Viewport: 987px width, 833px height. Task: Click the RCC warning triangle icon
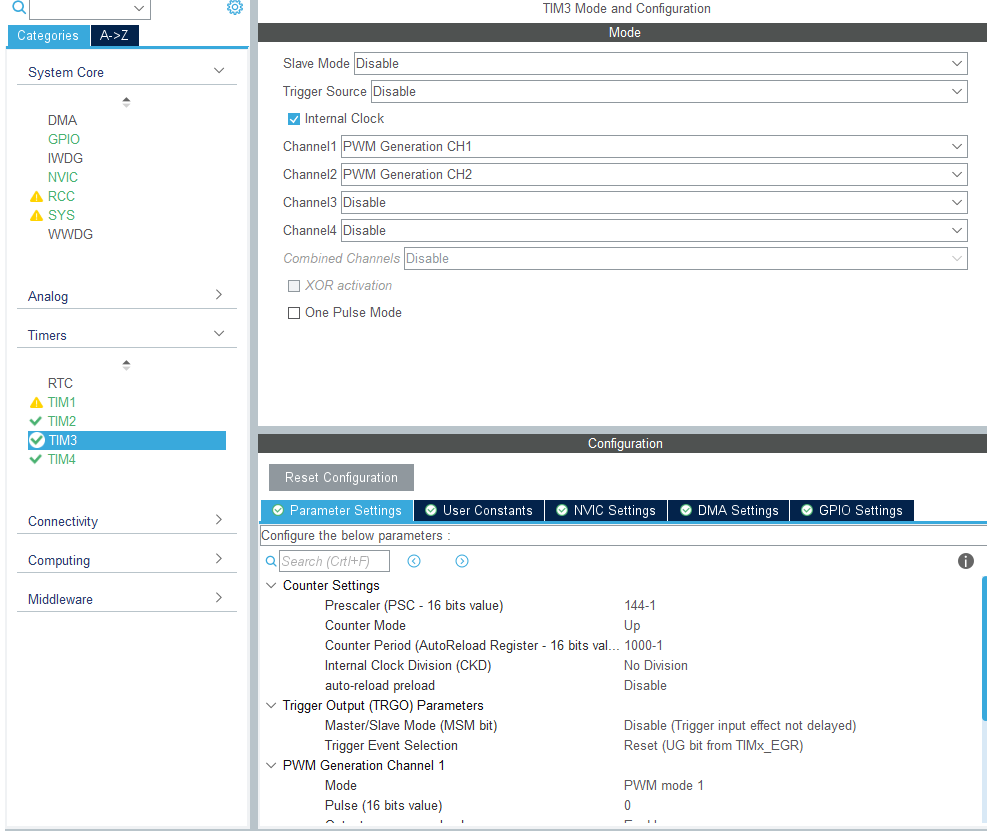point(37,197)
